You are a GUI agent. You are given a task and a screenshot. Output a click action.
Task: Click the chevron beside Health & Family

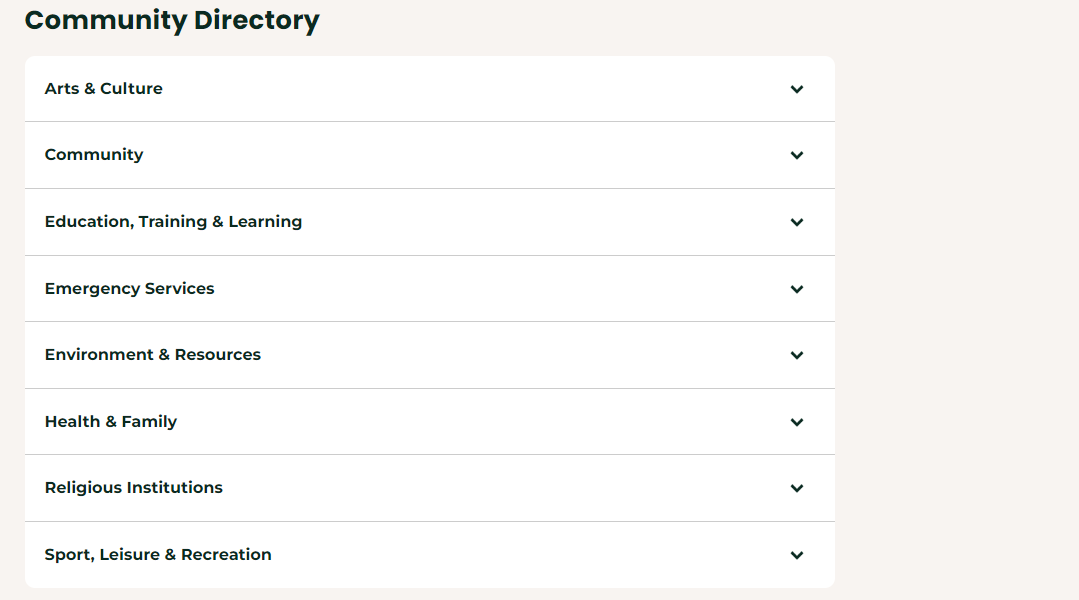point(797,421)
